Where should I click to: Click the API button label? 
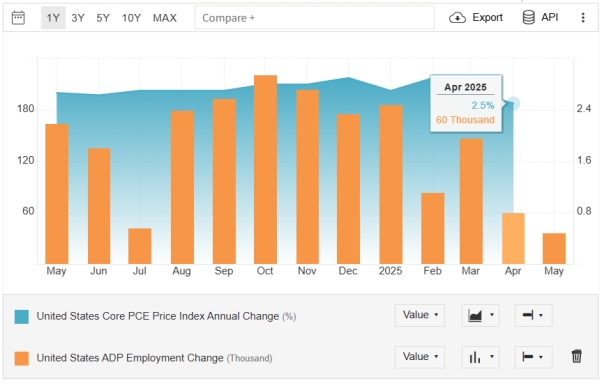[549, 18]
